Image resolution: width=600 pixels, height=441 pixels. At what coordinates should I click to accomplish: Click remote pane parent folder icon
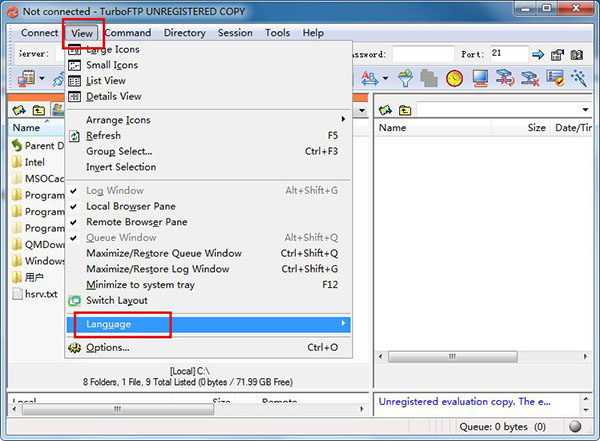405,111
